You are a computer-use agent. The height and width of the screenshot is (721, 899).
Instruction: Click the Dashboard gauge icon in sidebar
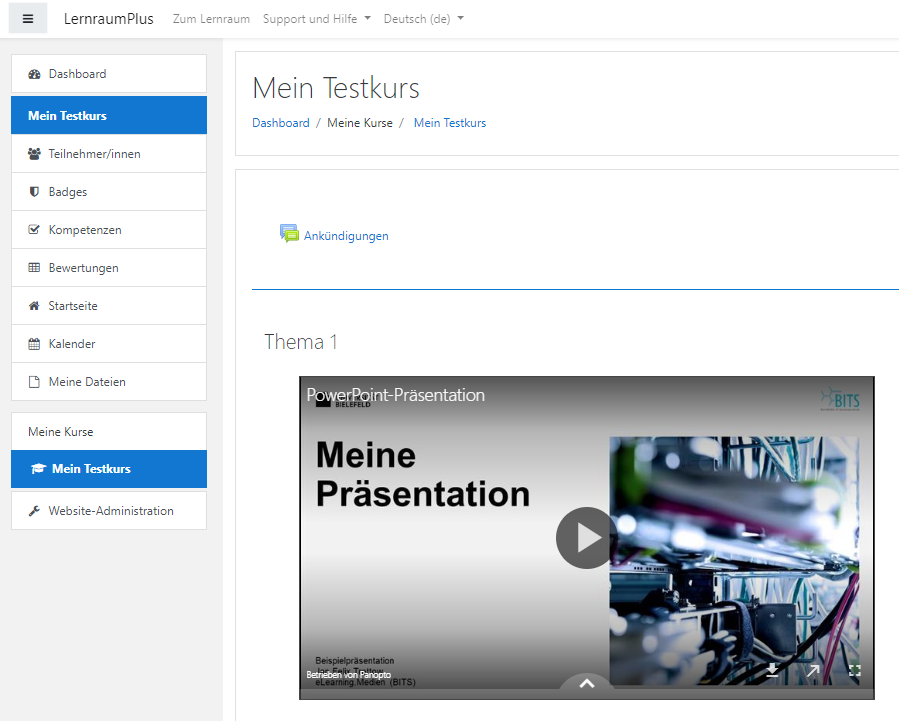pos(34,74)
